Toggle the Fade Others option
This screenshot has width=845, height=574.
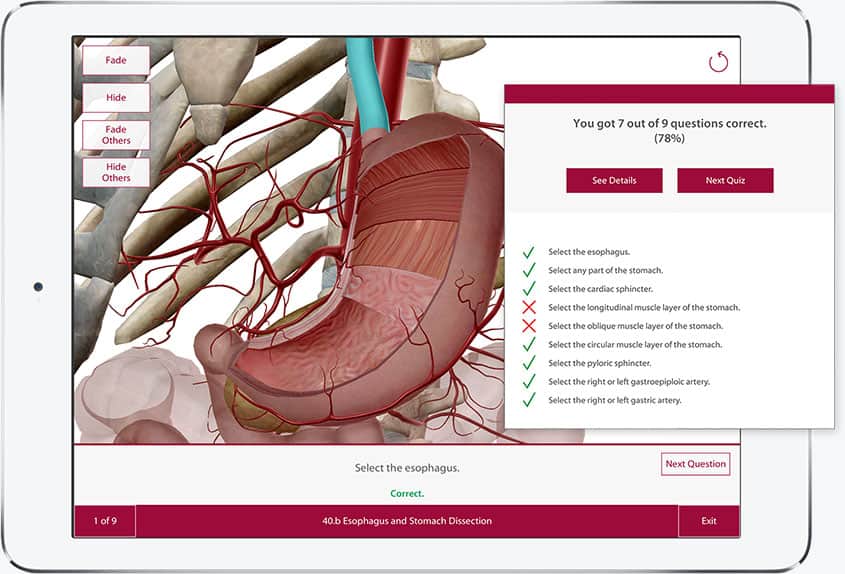[116, 135]
